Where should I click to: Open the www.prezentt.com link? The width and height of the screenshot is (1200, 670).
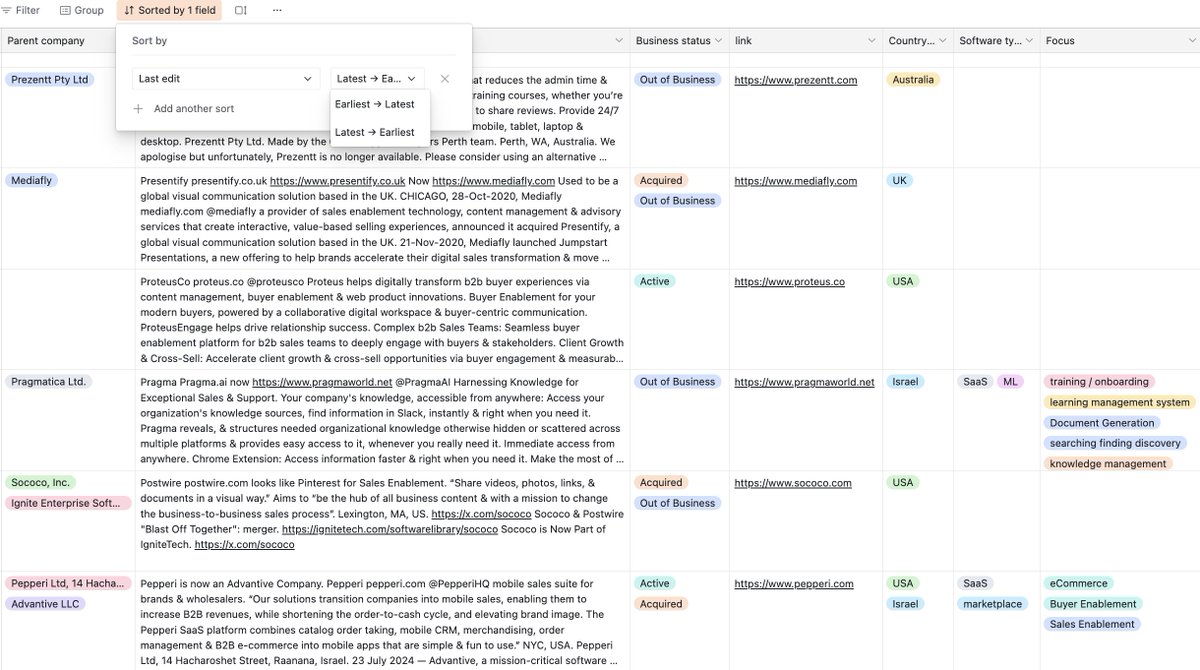pos(795,80)
